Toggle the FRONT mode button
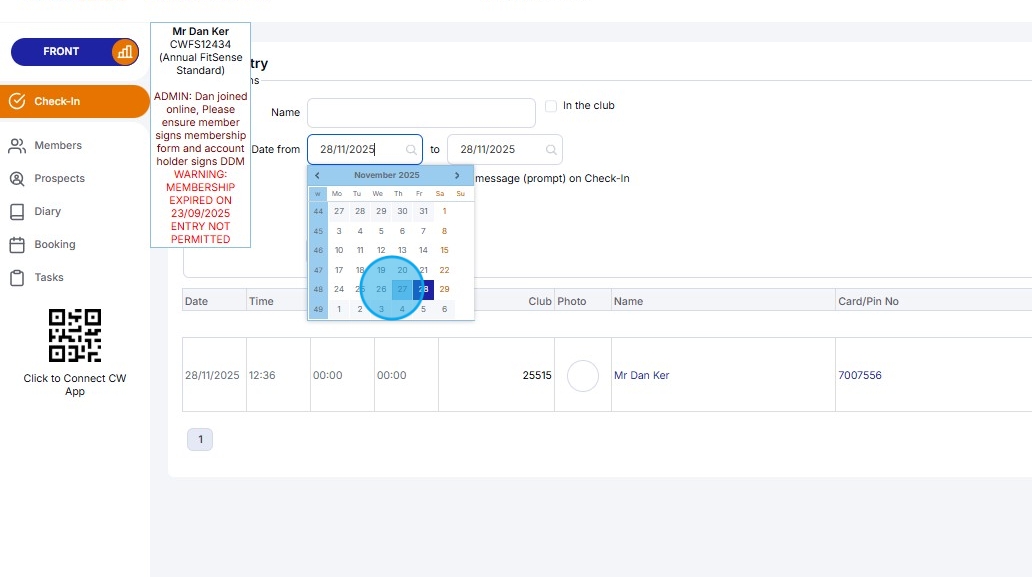 click(74, 52)
